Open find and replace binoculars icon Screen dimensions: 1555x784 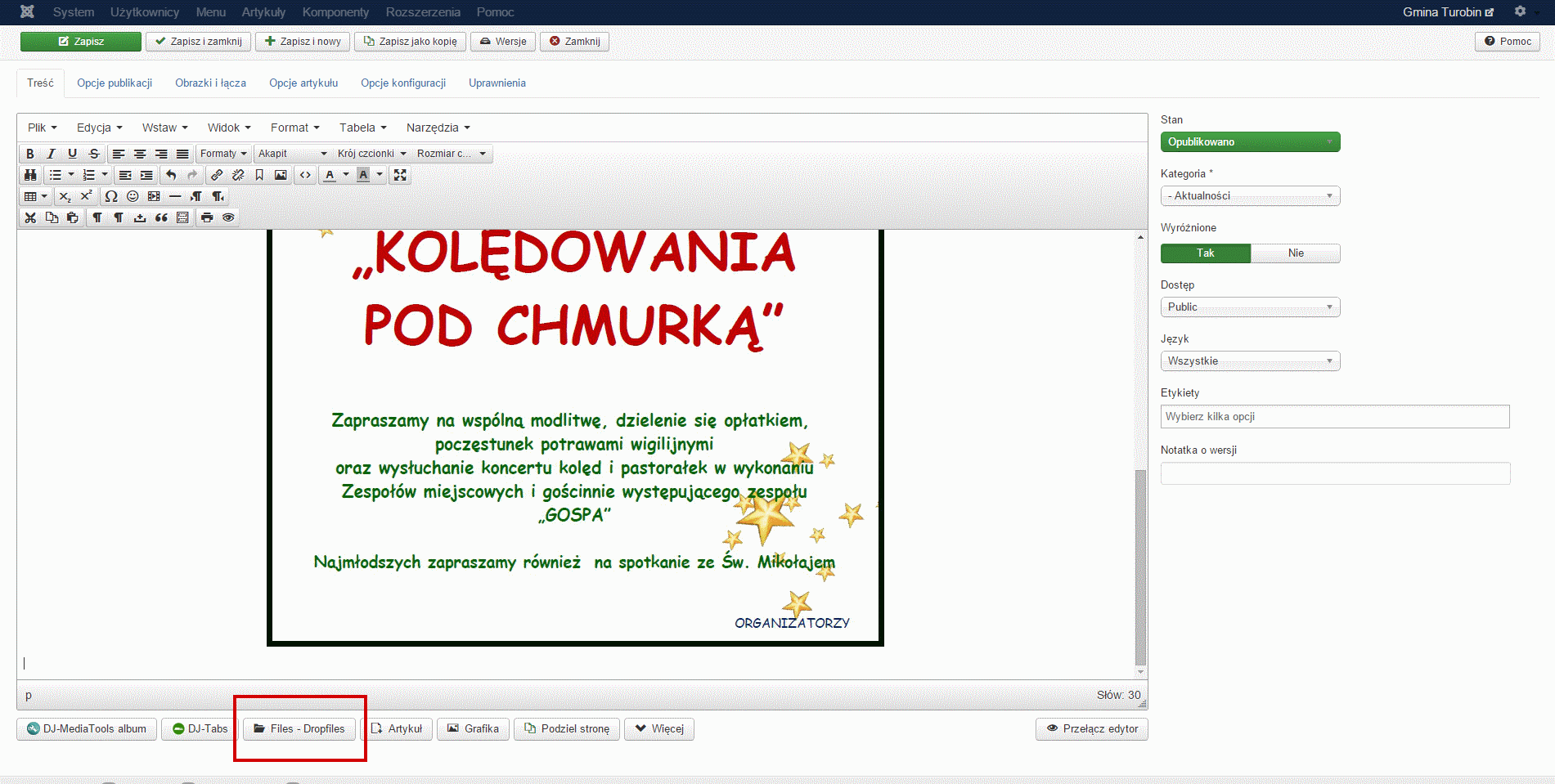[30, 175]
